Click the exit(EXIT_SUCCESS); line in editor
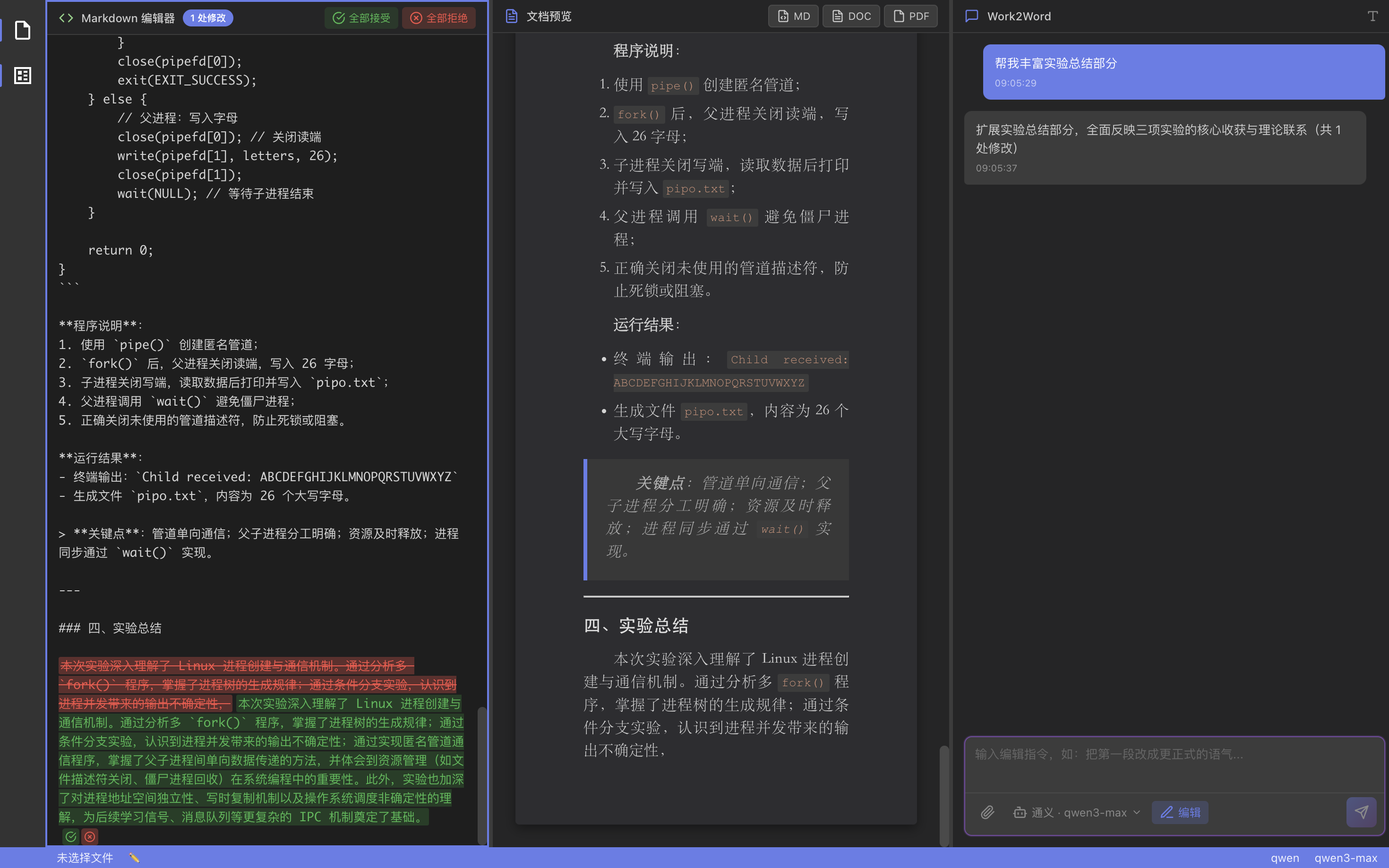This screenshot has width=1389, height=868. tap(187, 80)
